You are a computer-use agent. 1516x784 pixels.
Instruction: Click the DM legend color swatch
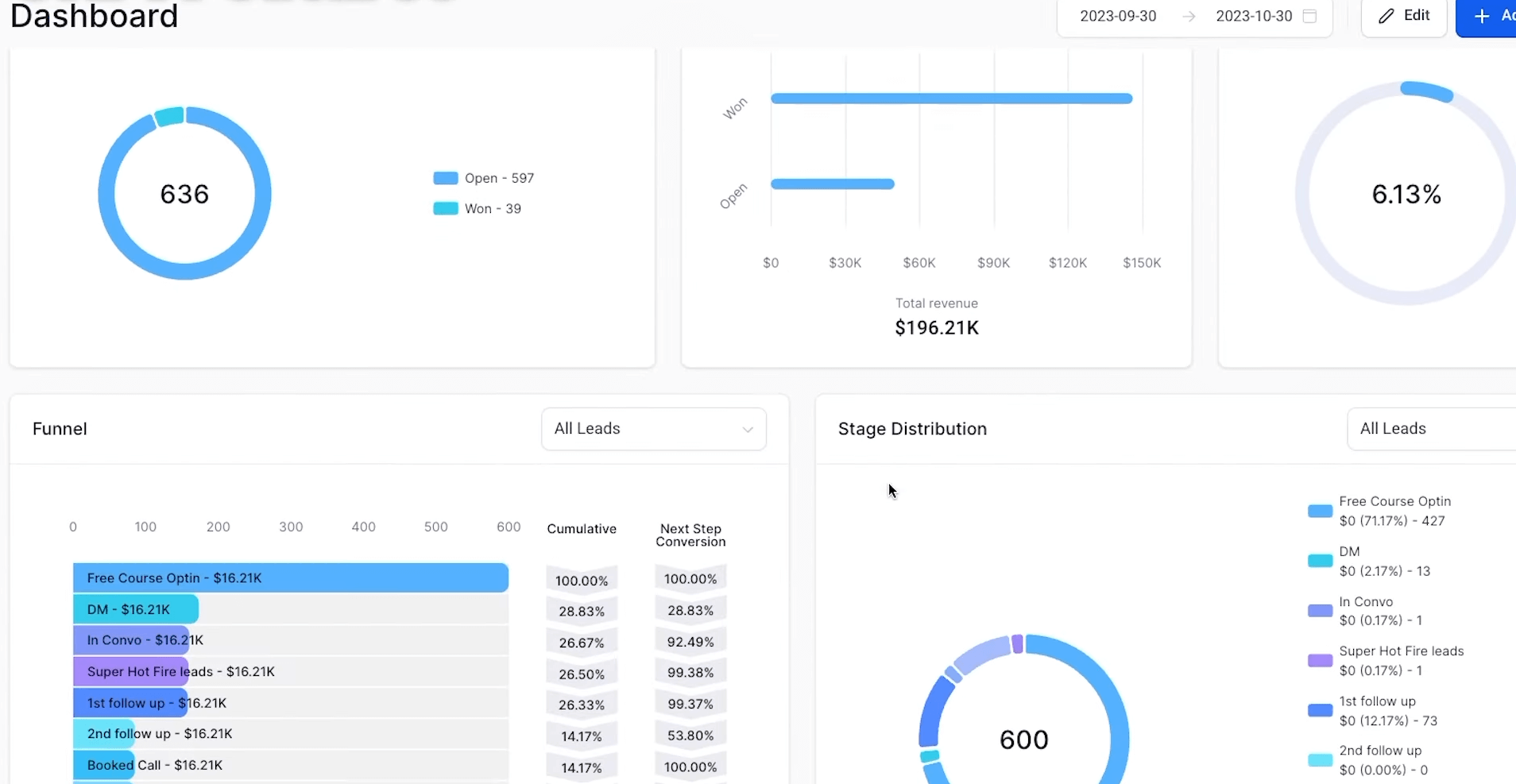pyautogui.click(x=1320, y=561)
